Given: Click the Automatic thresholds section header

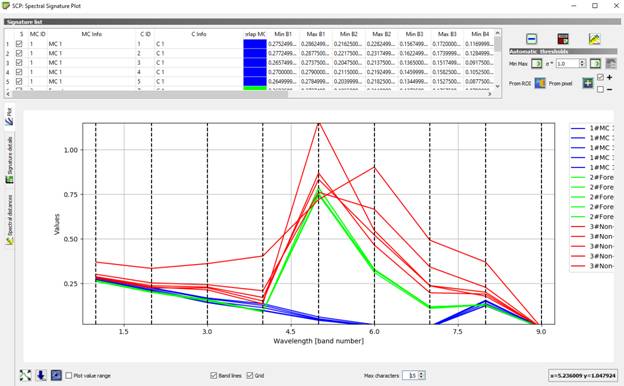Looking at the screenshot, I should pos(563,52).
